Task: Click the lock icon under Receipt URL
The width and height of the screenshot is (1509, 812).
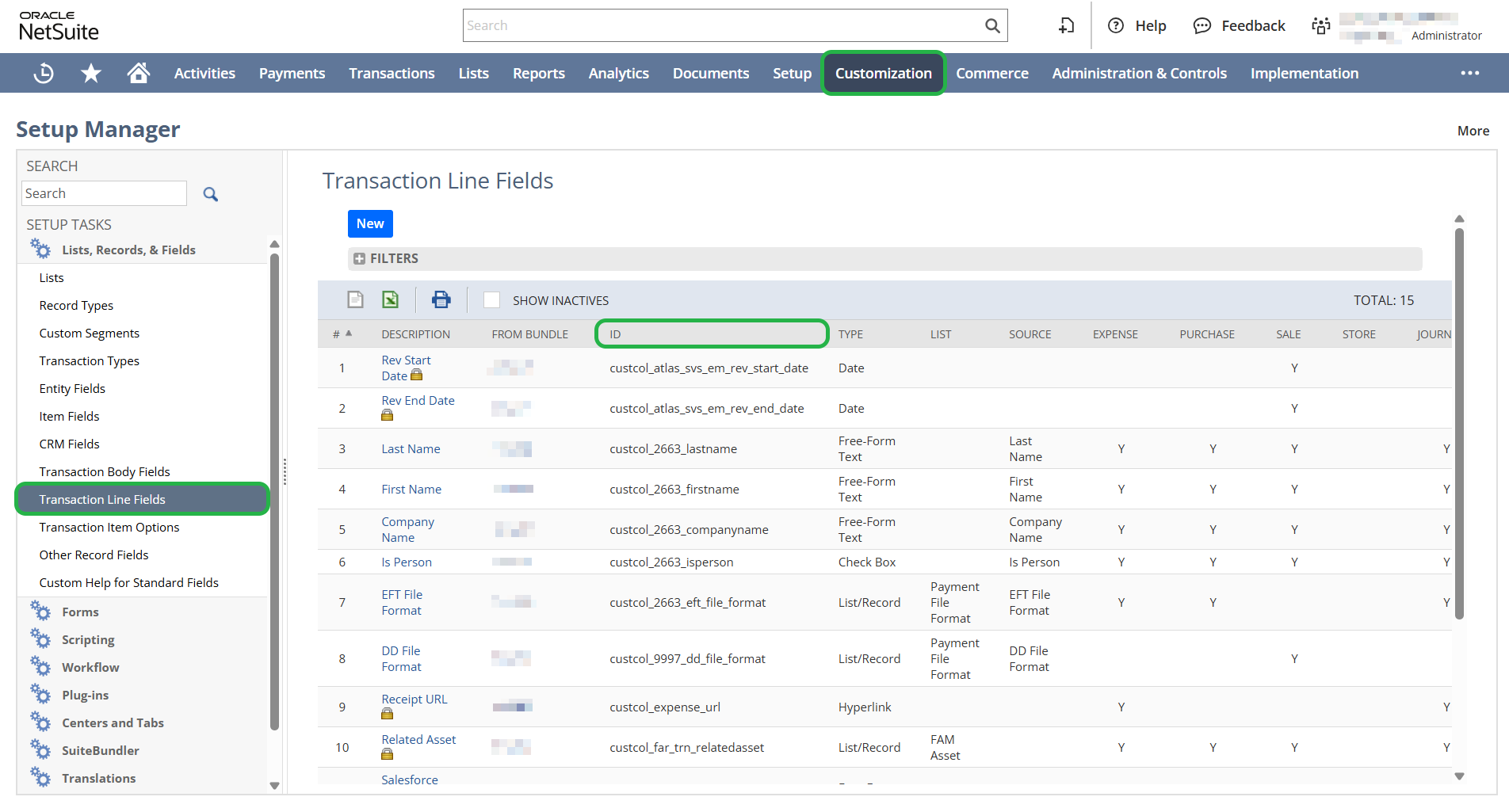Action: 388,714
